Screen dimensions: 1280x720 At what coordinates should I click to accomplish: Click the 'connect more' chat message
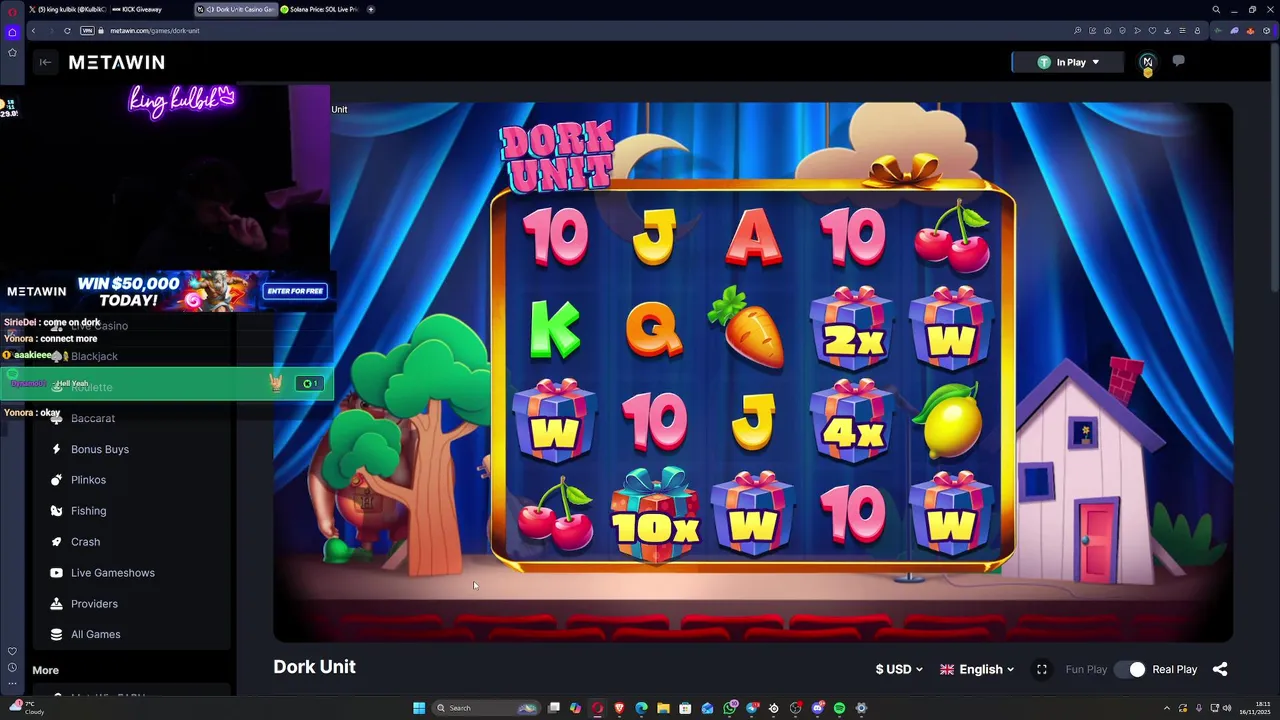click(68, 338)
